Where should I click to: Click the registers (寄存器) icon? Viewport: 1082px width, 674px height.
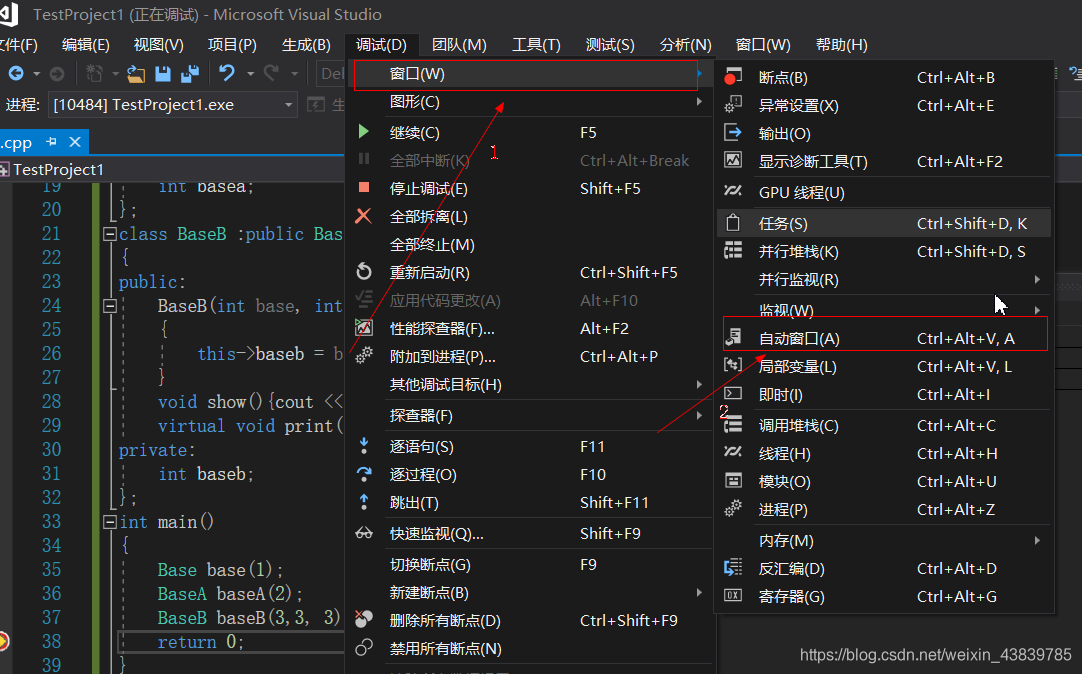pyautogui.click(x=733, y=595)
